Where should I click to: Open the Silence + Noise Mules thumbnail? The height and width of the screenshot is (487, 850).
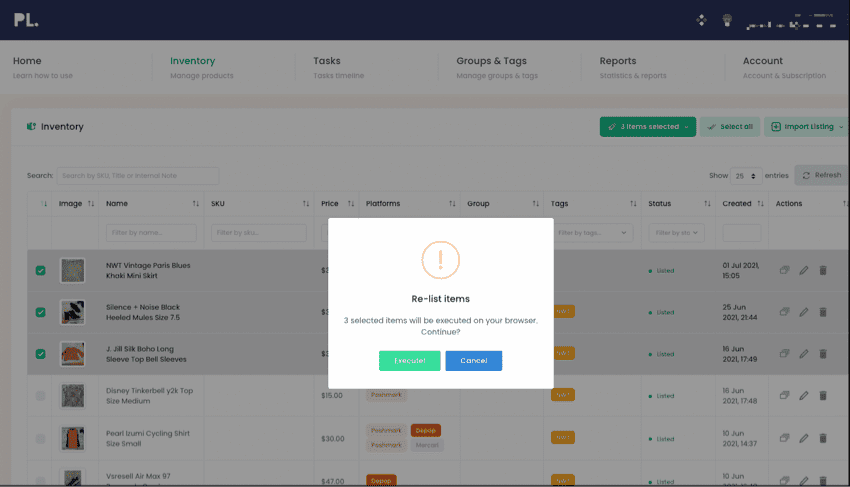coord(72,312)
